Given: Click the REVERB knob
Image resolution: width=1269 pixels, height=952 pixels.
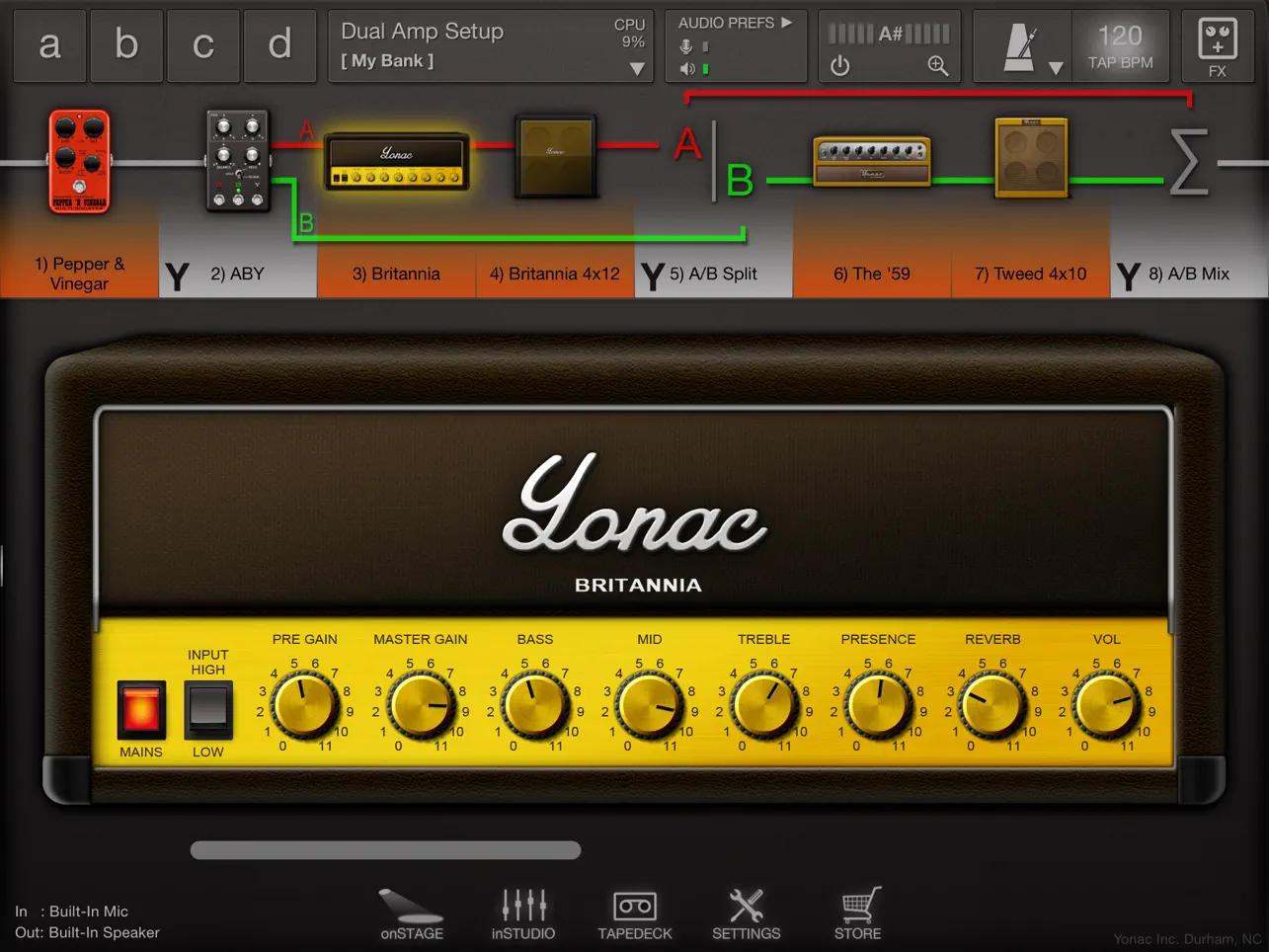Looking at the screenshot, I should pos(992,705).
